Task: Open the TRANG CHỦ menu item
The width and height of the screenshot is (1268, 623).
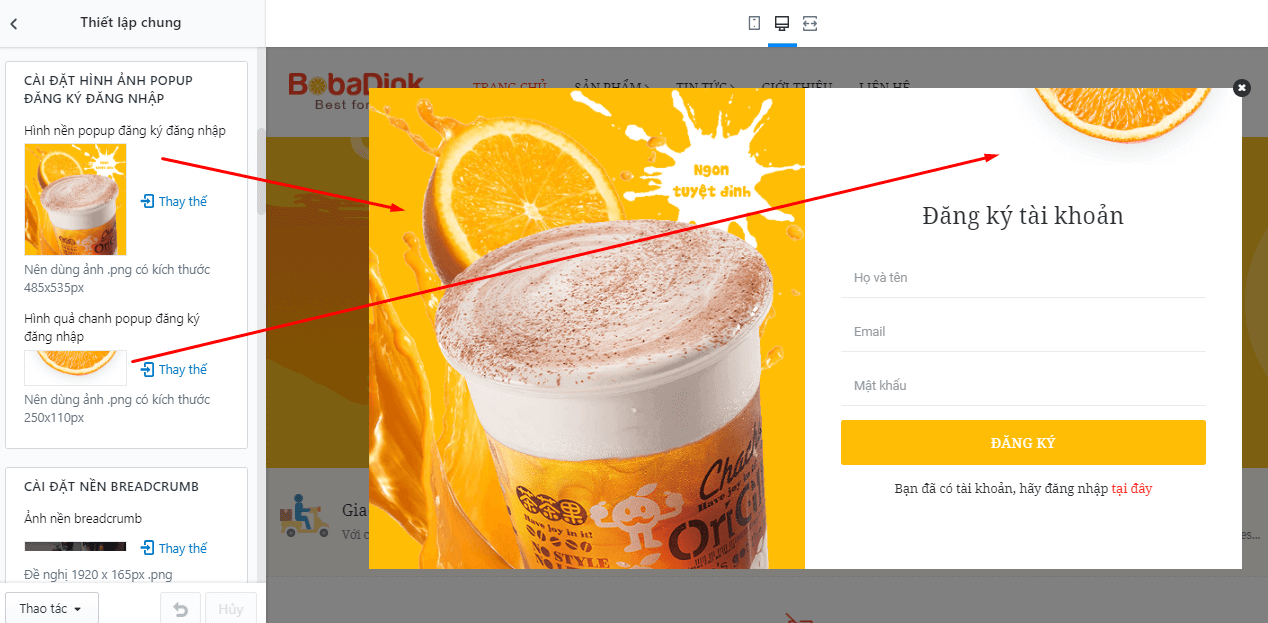Action: point(510,87)
